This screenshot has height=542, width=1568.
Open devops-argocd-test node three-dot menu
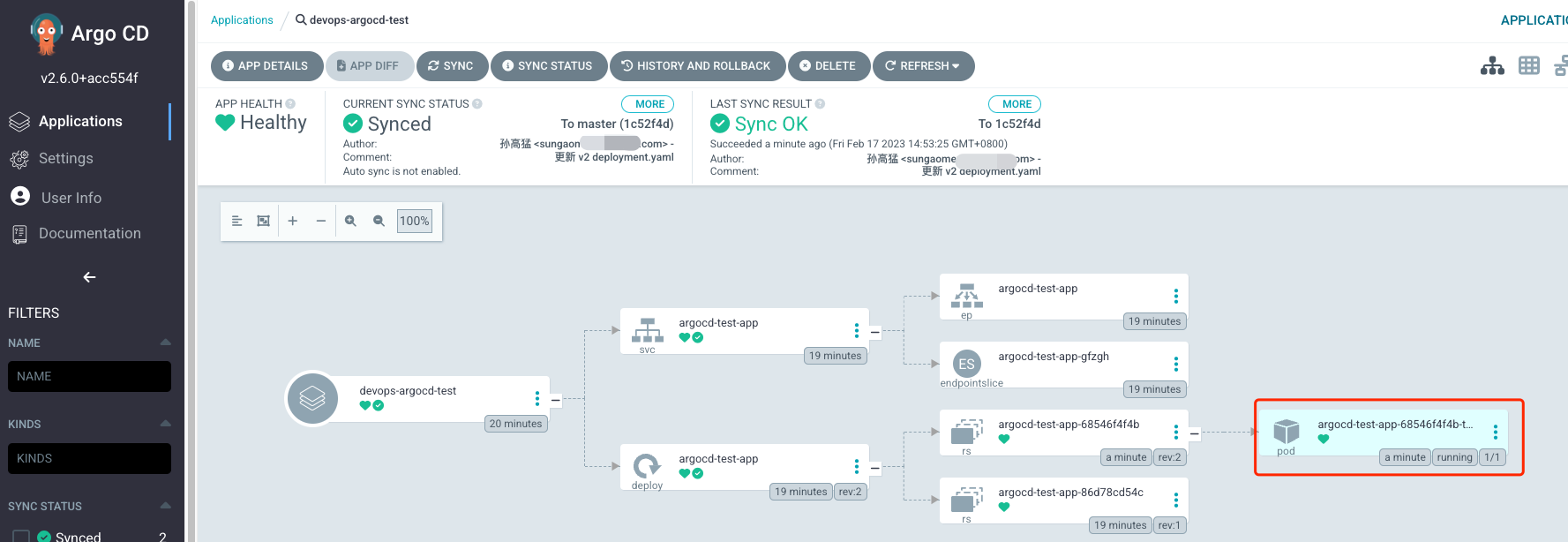(x=537, y=399)
